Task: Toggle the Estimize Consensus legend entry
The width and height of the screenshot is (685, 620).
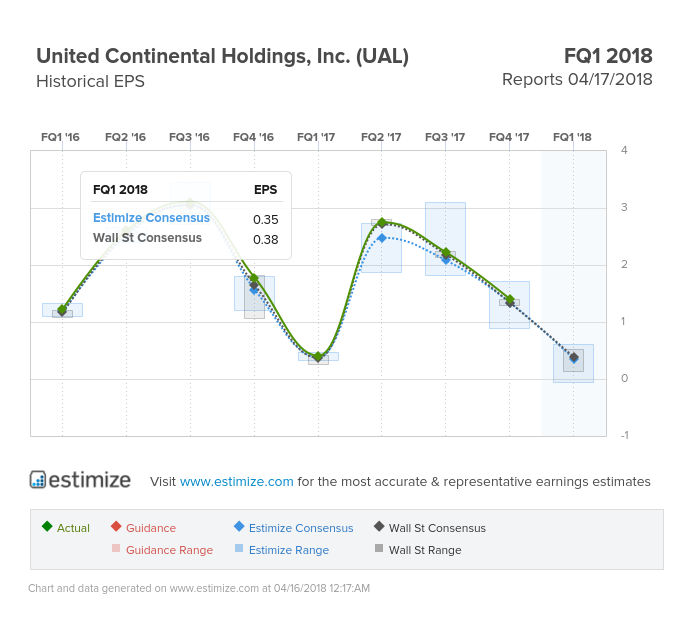Action: tap(294, 528)
